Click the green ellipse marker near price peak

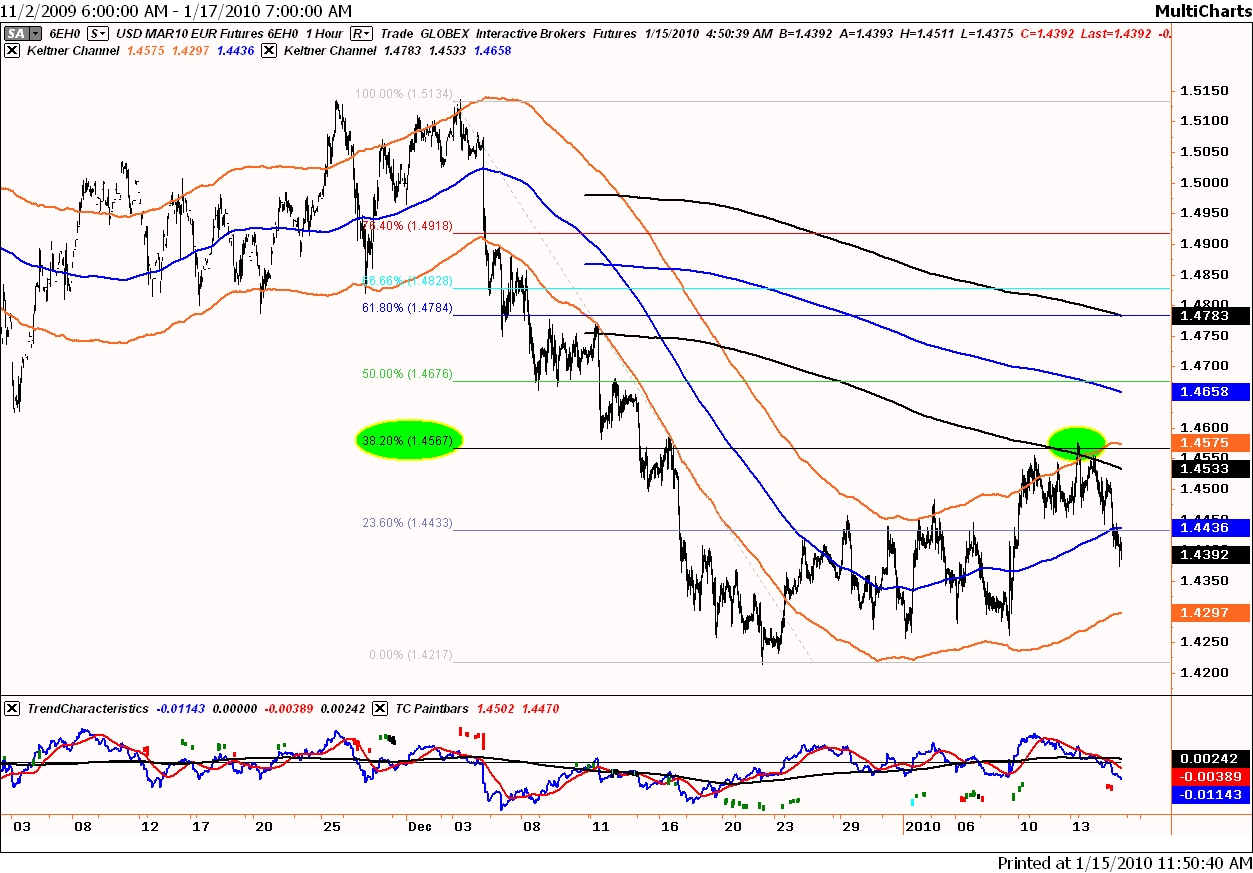tap(1076, 440)
